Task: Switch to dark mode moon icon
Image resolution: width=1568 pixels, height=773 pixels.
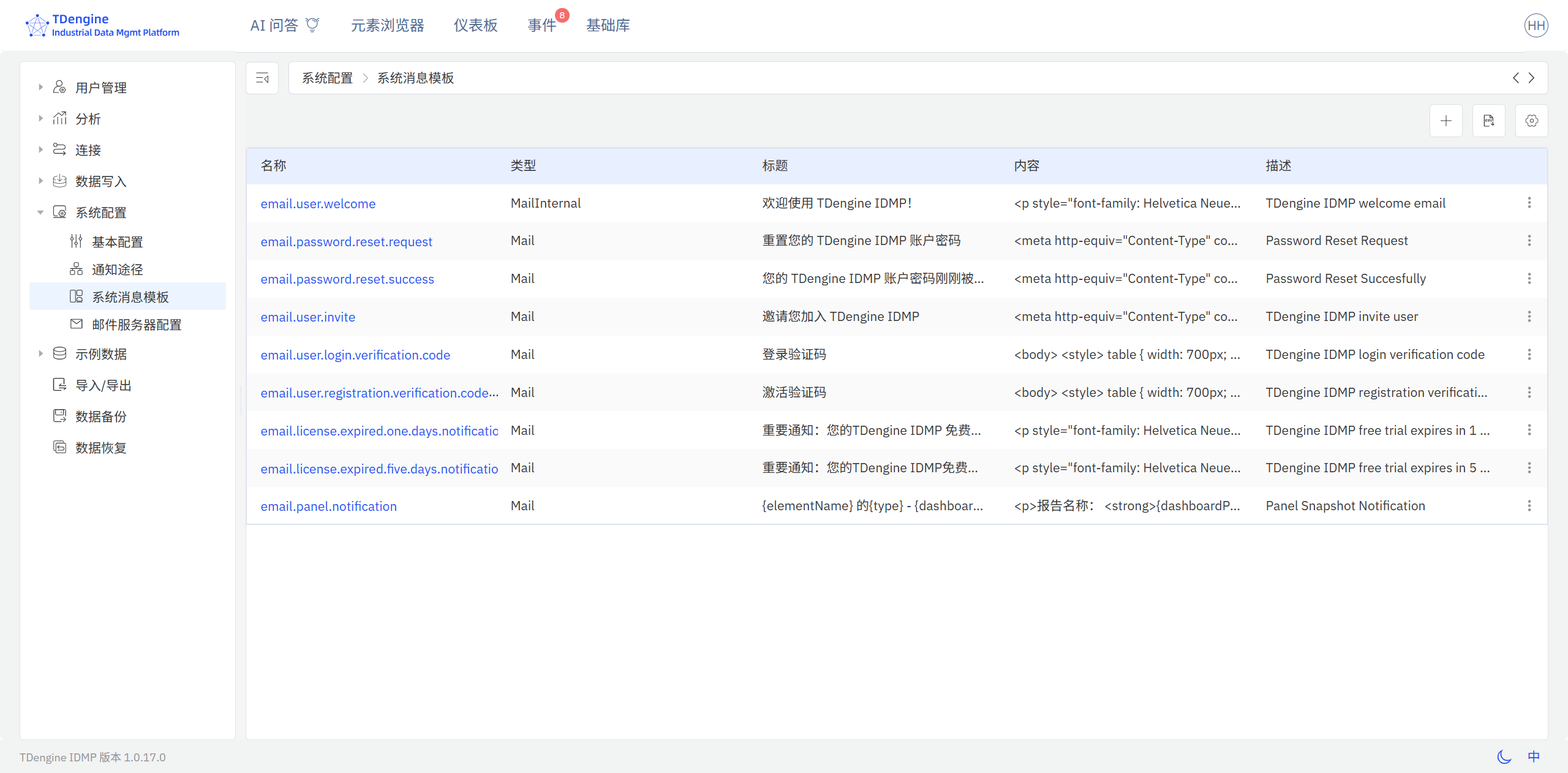Action: 1504,757
